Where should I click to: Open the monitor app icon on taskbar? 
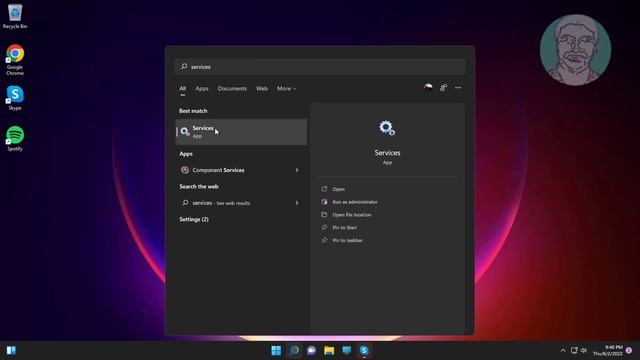[347, 350]
